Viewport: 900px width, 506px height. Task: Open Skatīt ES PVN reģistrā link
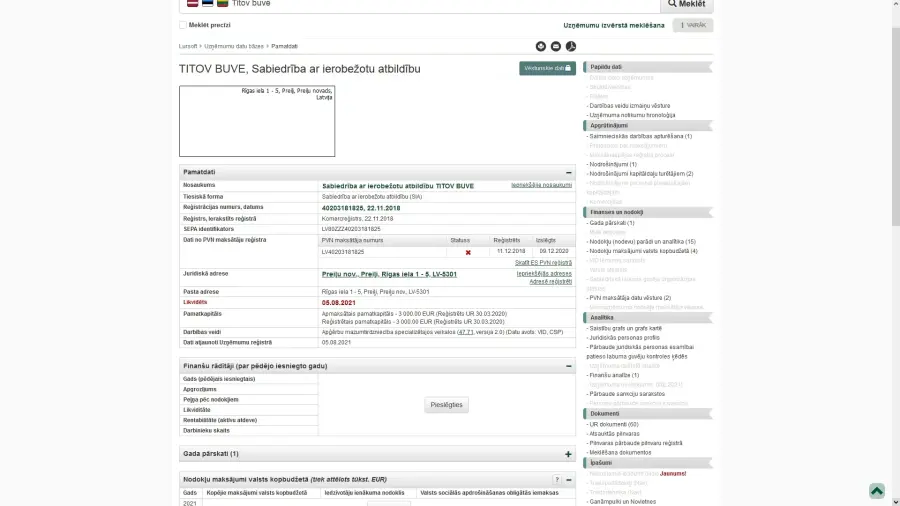pyautogui.click(x=543, y=263)
